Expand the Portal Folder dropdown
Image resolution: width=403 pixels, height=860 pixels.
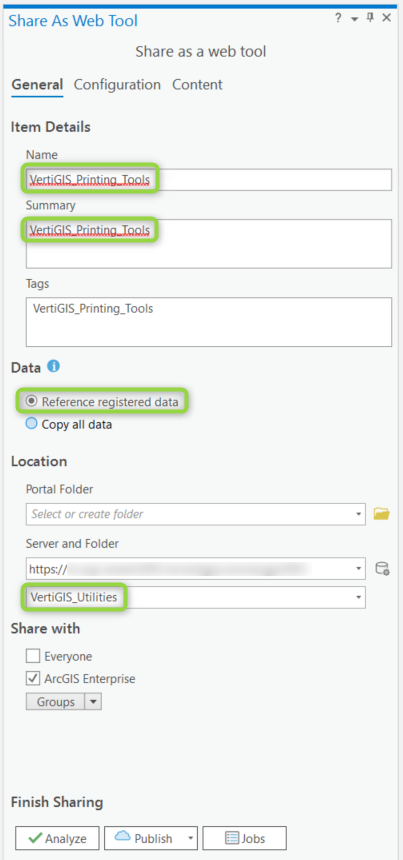[x=359, y=514]
